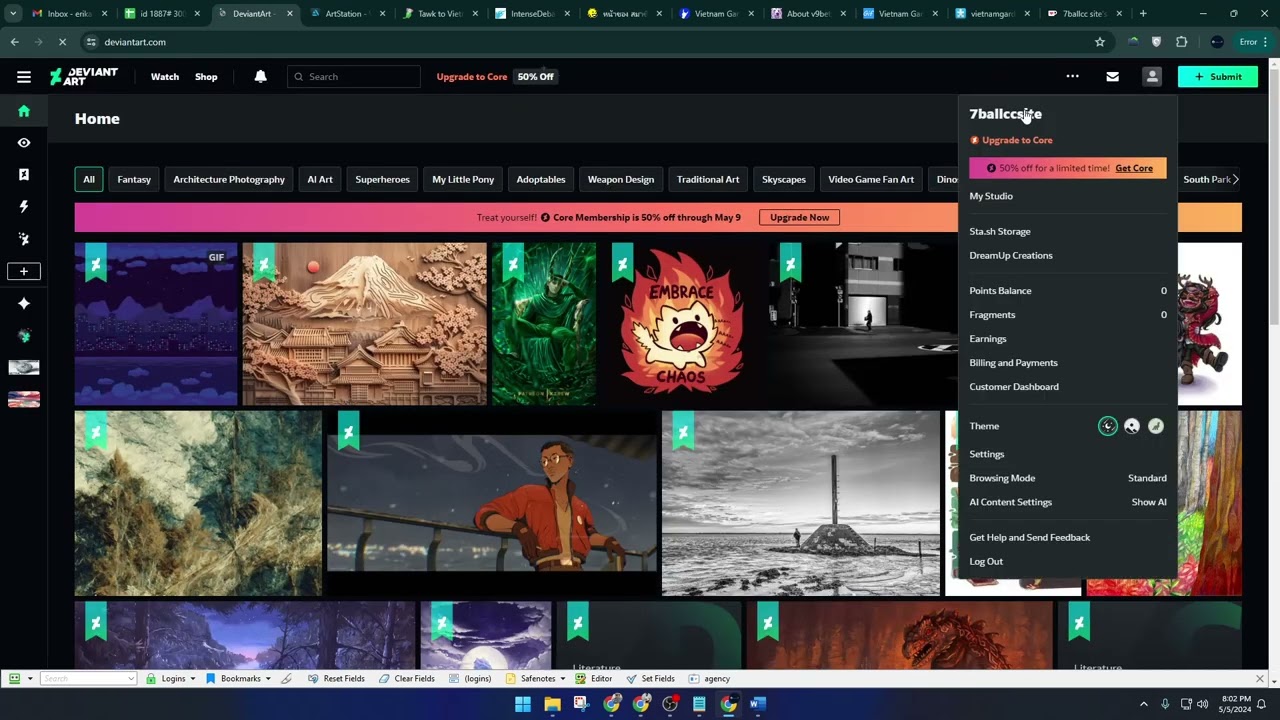Click the Get Core link in the promo
Image resolution: width=1280 pixels, height=720 pixels.
click(x=1134, y=168)
